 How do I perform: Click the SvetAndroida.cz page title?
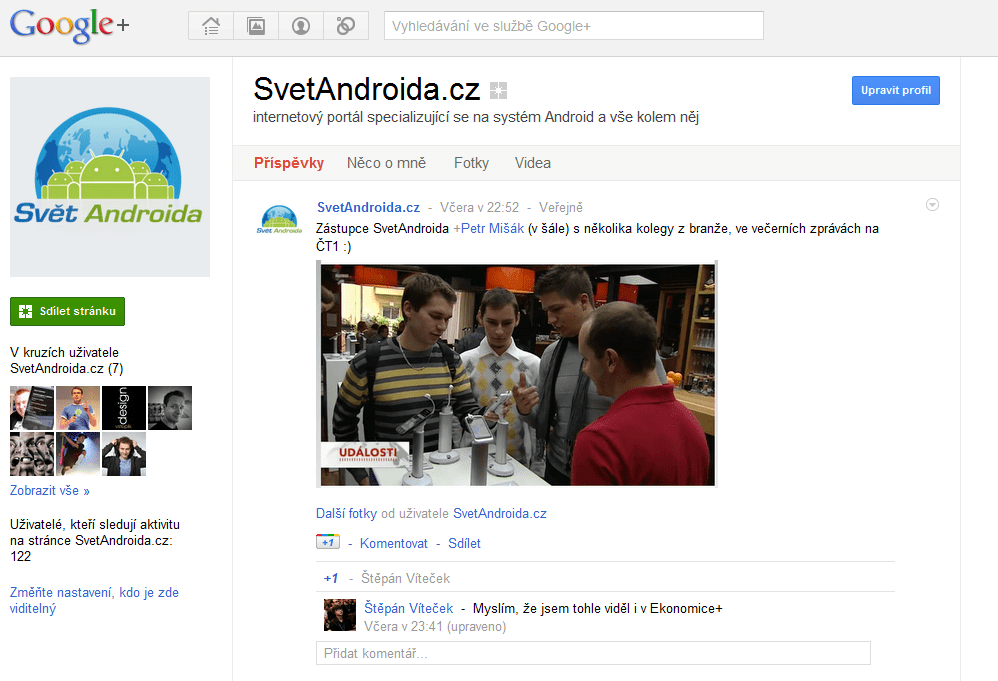click(367, 89)
